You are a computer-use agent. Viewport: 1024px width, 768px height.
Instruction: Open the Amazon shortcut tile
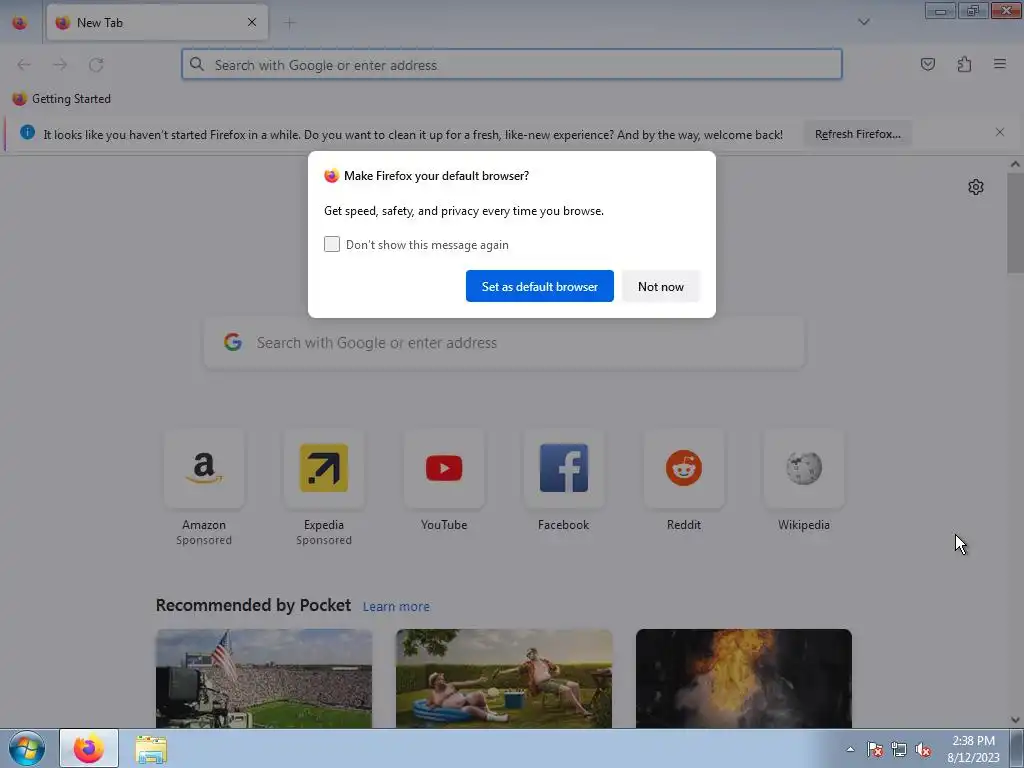[x=204, y=469]
